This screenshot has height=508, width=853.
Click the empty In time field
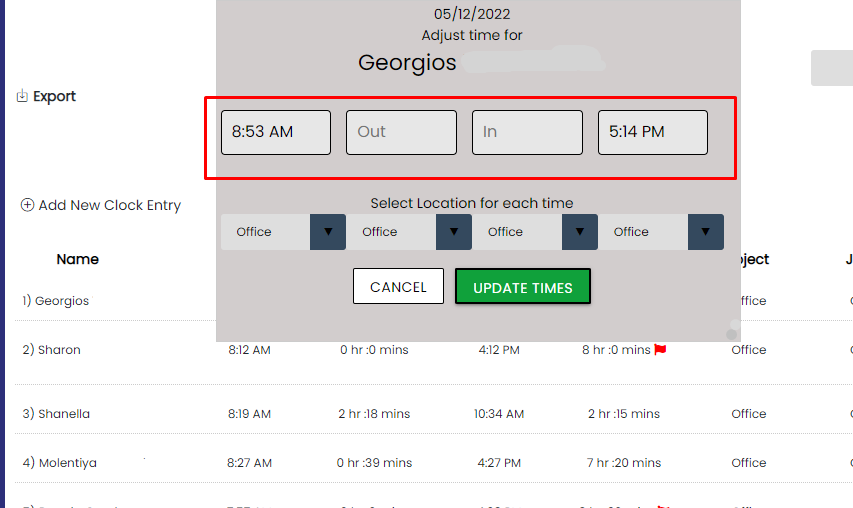pyautogui.click(x=527, y=132)
